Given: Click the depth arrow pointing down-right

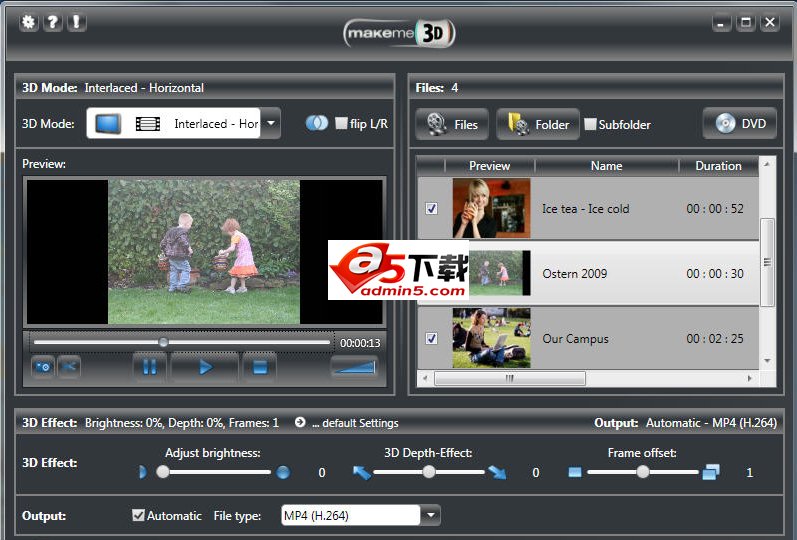Looking at the screenshot, I should (497, 472).
